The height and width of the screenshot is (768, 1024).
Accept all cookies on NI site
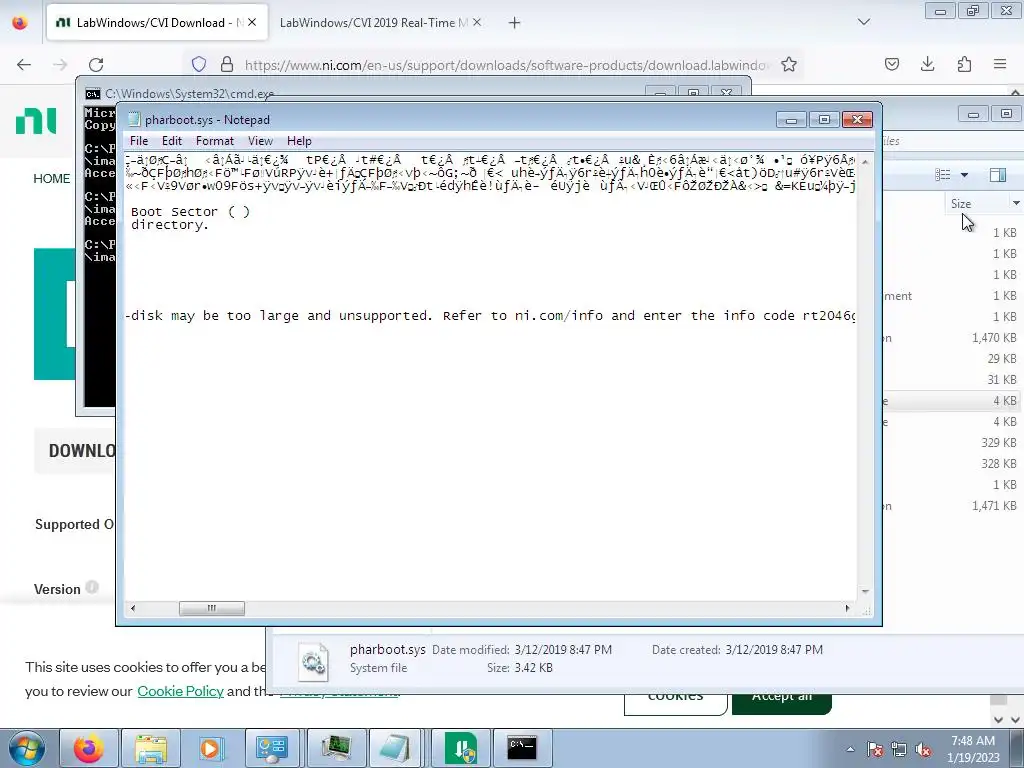coord(782,704)
